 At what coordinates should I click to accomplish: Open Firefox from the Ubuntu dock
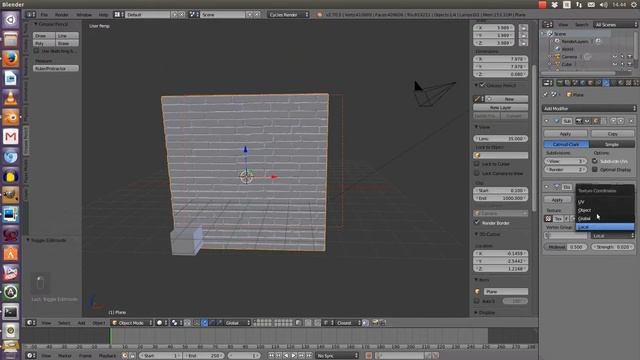tap(11, 59)
